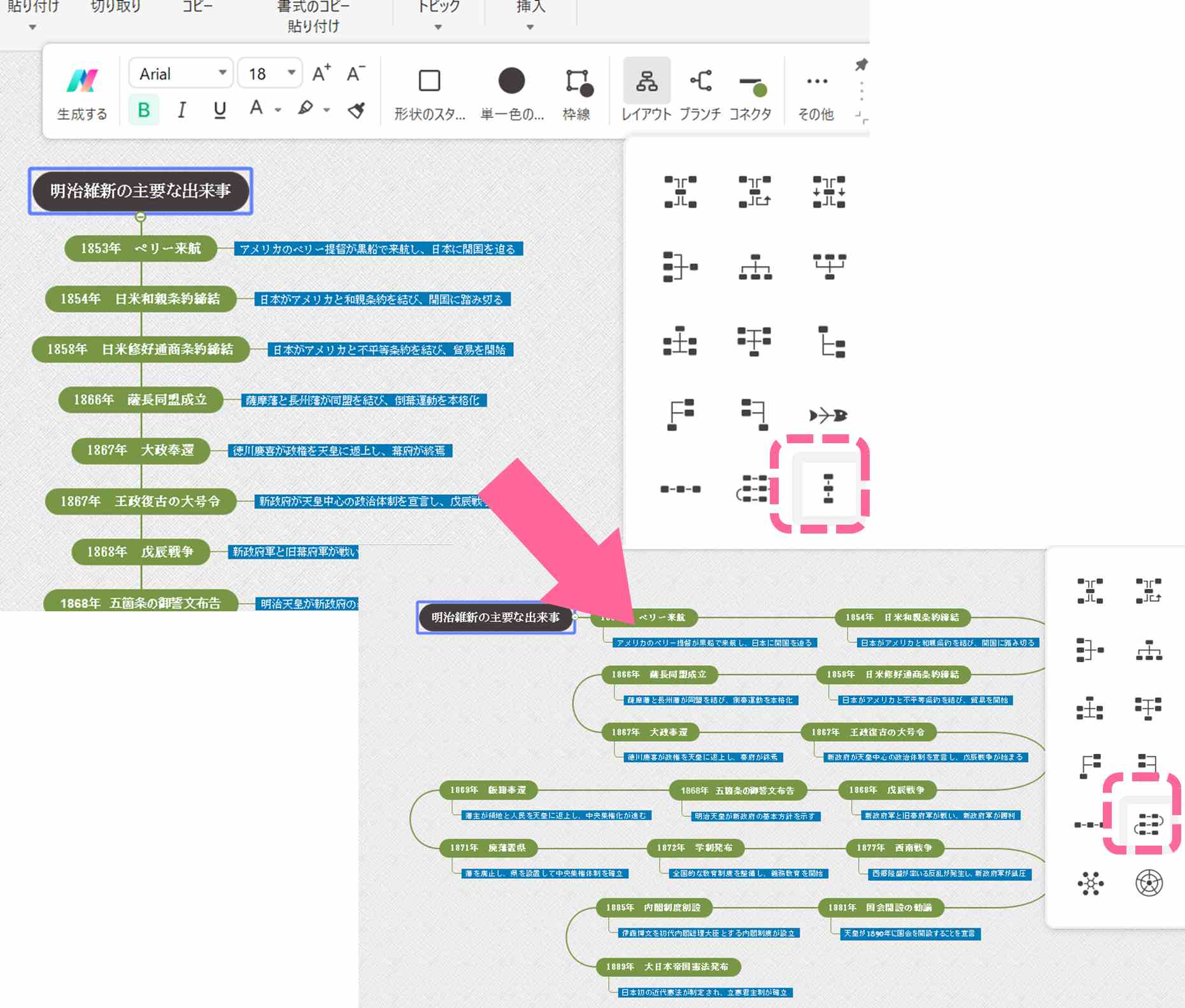Choose the two-sided mind map layout in lower panel
1185x1008 pixels.
click(x=1090, y=591)
